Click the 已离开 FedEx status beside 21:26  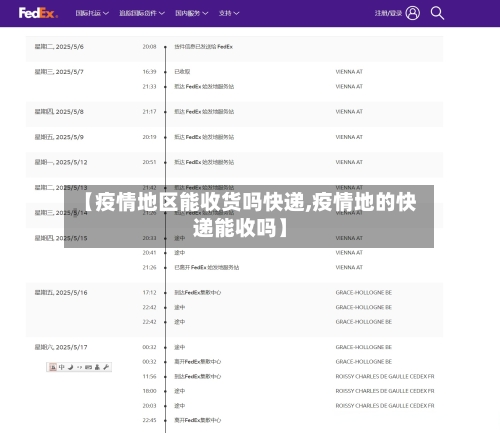pyautogui.click(x=207, y=267)
